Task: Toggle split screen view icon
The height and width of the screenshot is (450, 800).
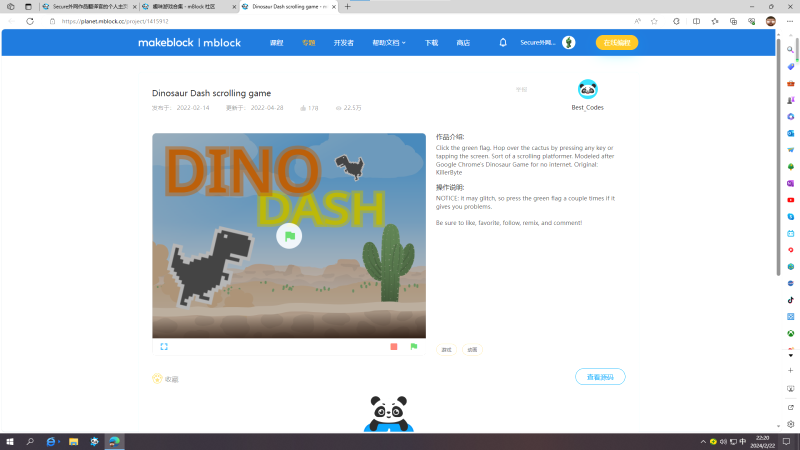Action: tap(696, 21)
